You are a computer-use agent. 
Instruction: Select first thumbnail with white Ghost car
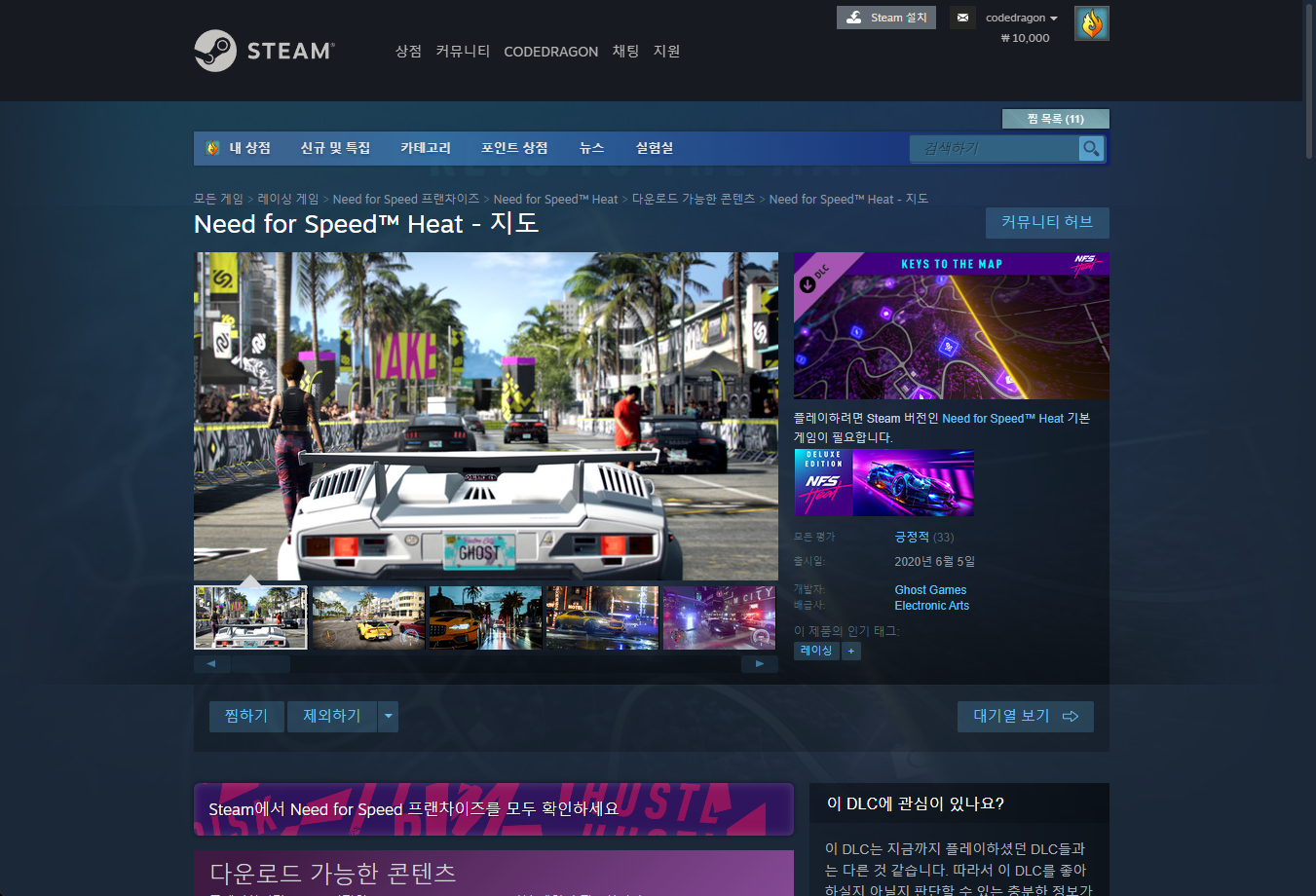point(251,617)
